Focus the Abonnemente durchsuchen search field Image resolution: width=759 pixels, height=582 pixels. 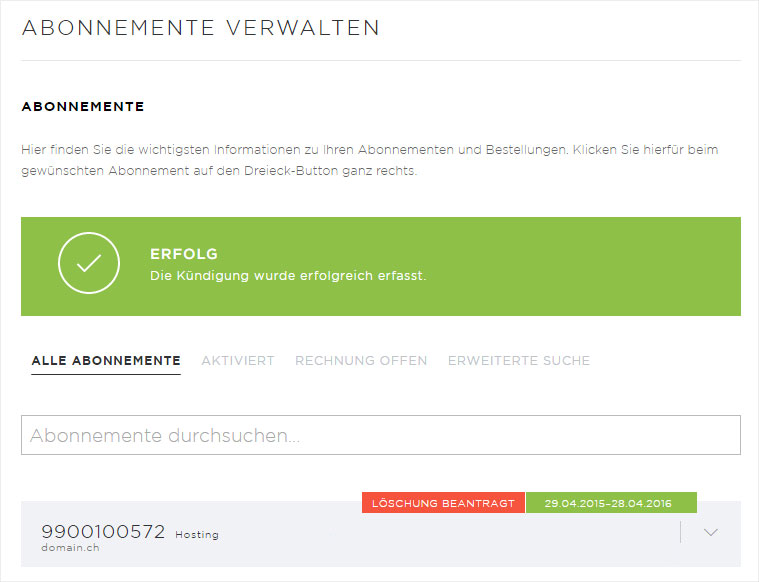tap(380, 436)
